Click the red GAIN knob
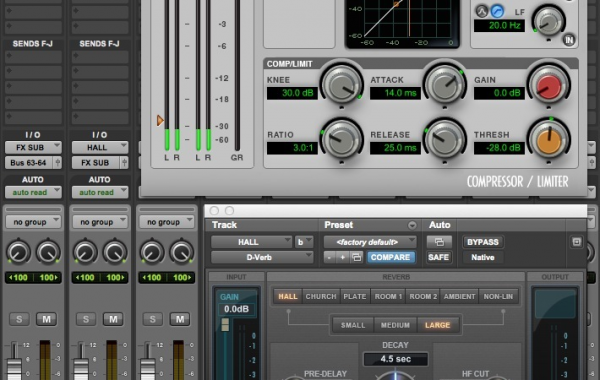The width and height of the screenshot is (600, 380). [x=549, y=85]
